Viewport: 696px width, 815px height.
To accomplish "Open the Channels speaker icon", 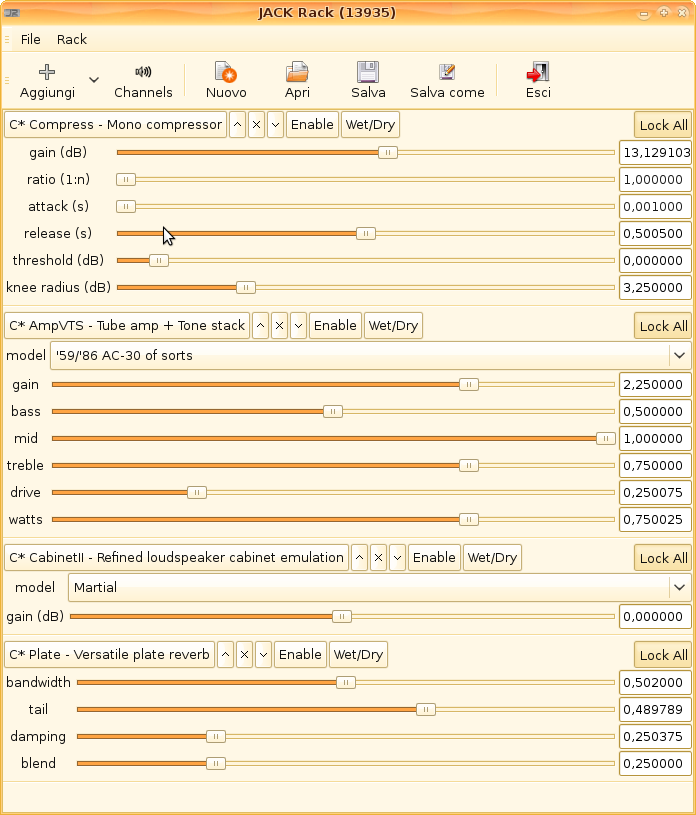I will (x=143, y=72).
